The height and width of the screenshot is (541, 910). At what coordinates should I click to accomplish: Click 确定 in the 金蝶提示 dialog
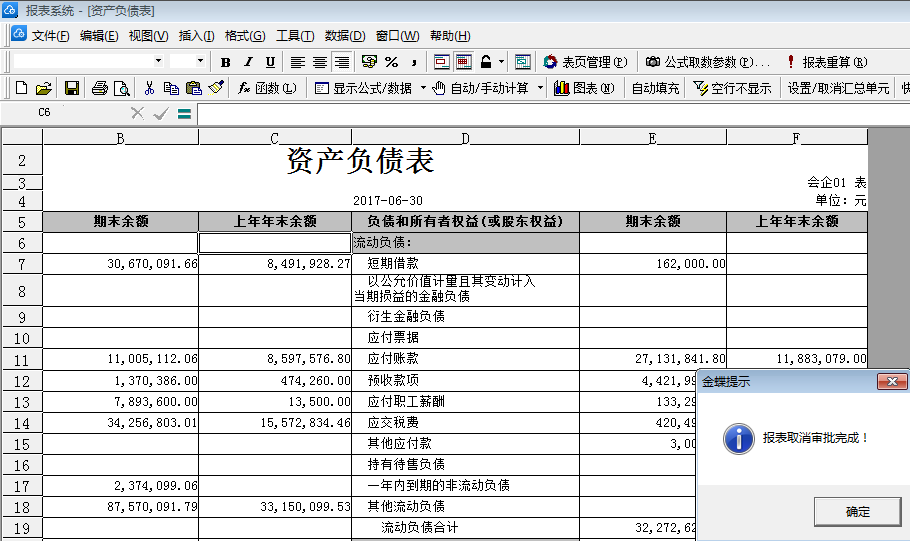[x=857, y=511]
